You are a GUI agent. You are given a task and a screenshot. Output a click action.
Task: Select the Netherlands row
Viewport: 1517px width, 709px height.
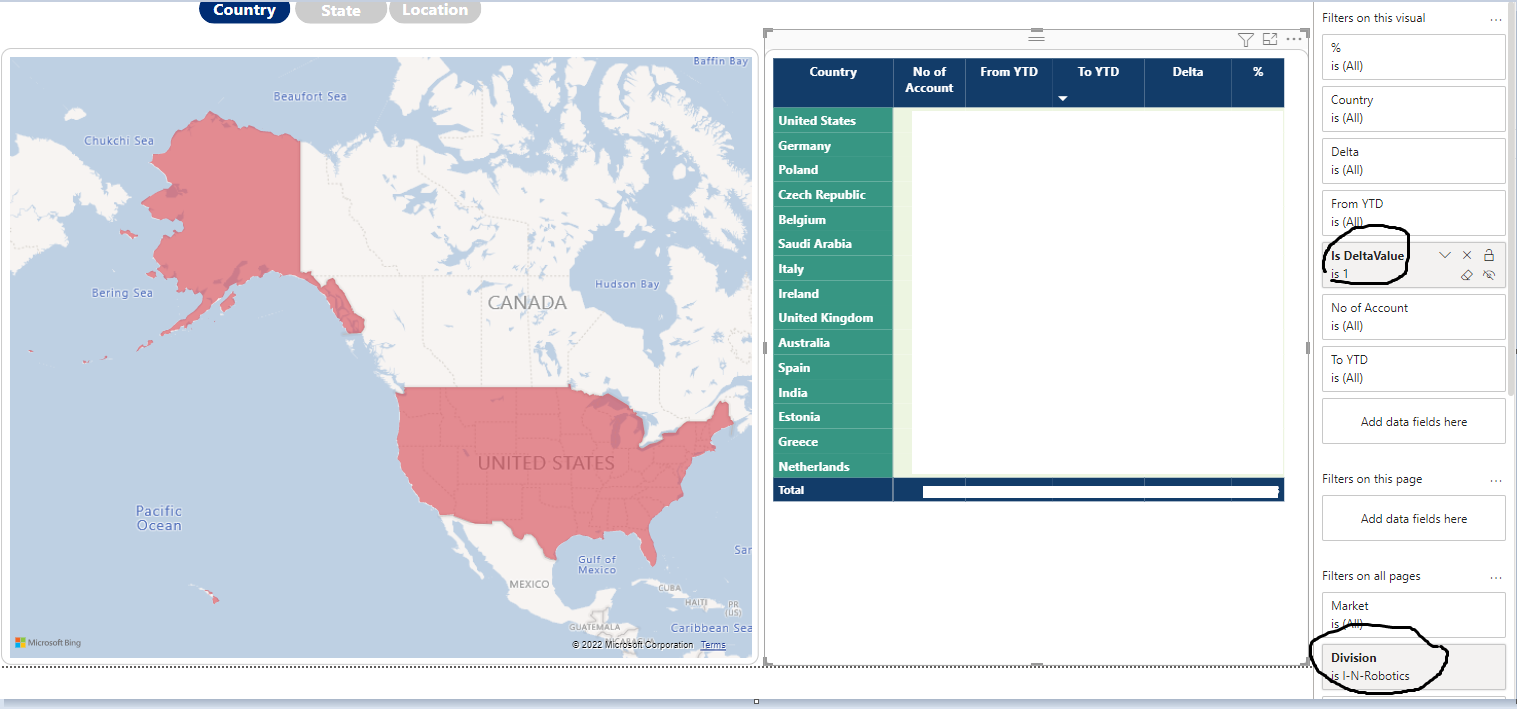click(833, 466)
